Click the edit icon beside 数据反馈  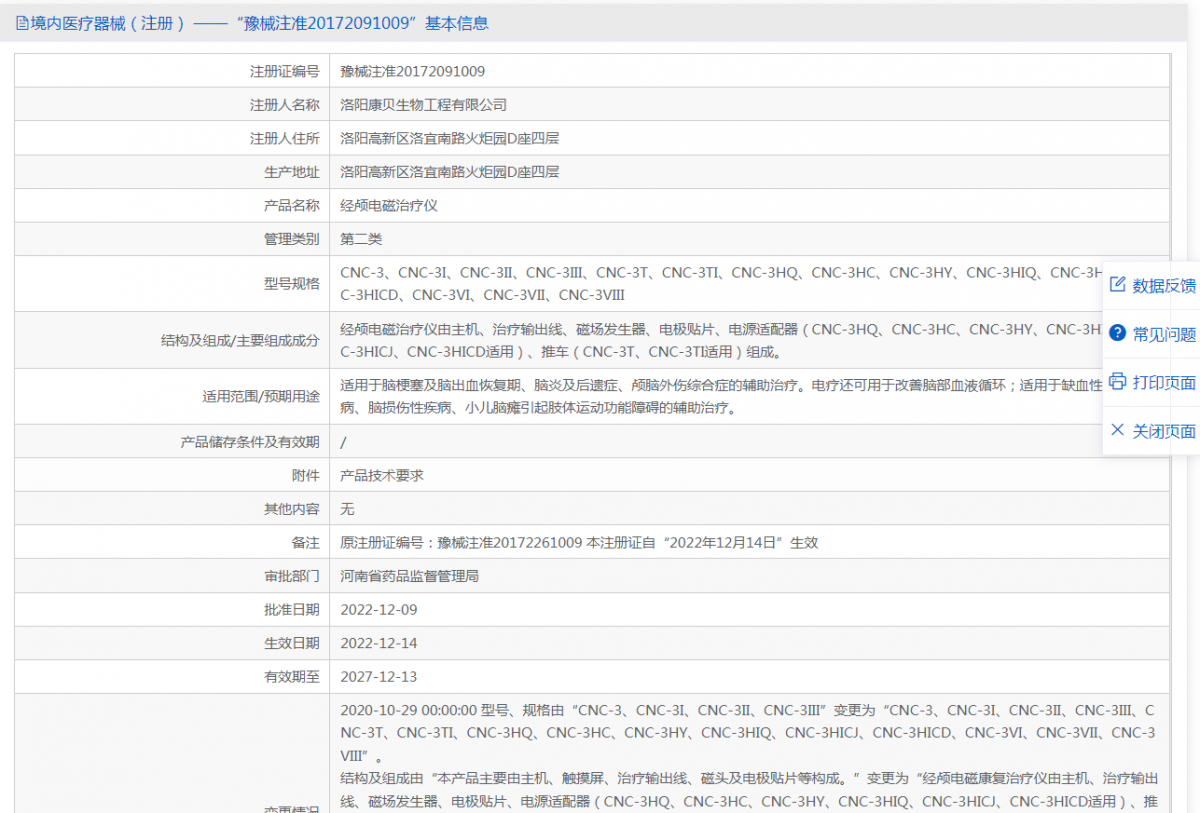click(1117, 284)
